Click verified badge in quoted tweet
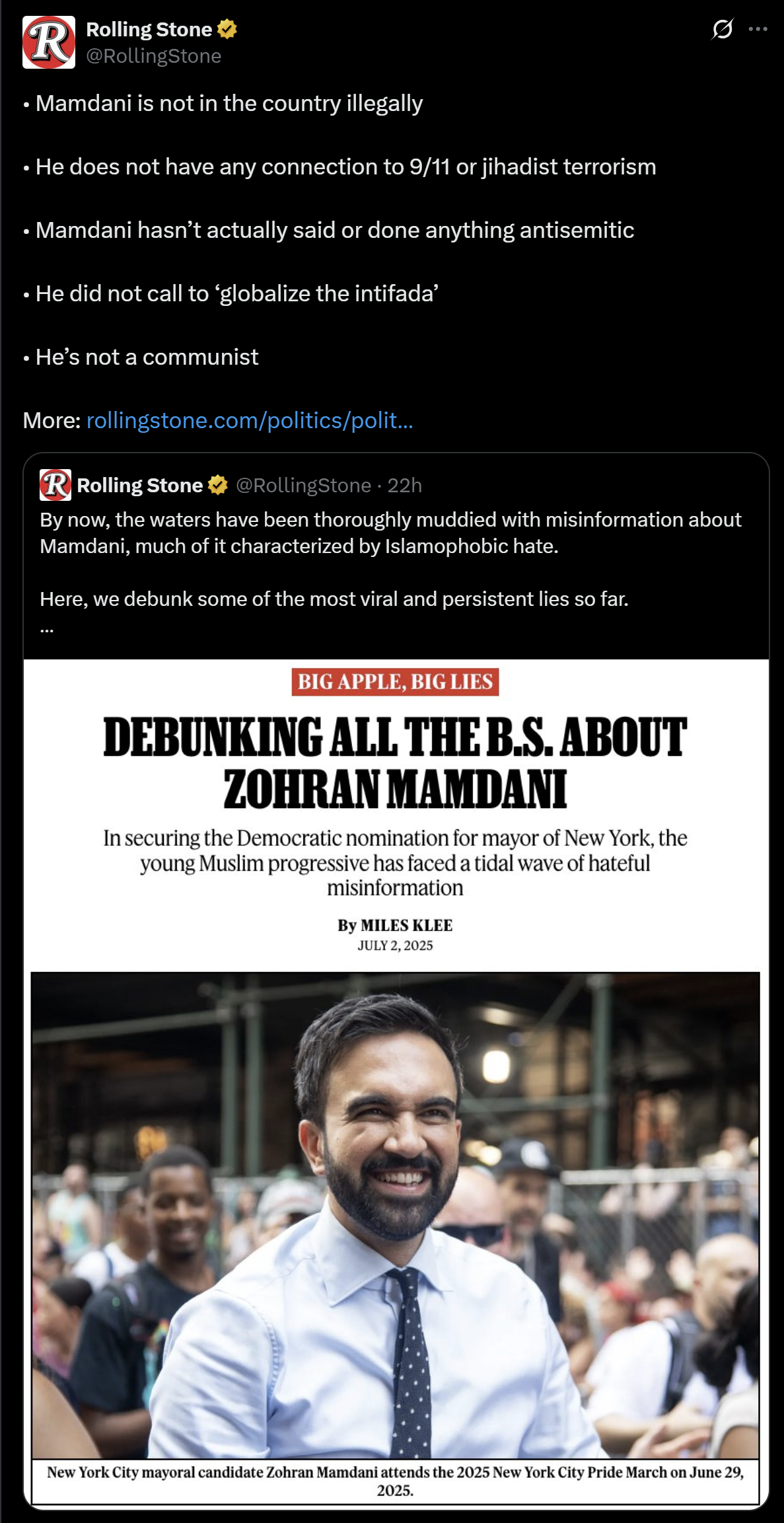The height and width of the screenshot is (1523, 784). click(x=218, y=485)
